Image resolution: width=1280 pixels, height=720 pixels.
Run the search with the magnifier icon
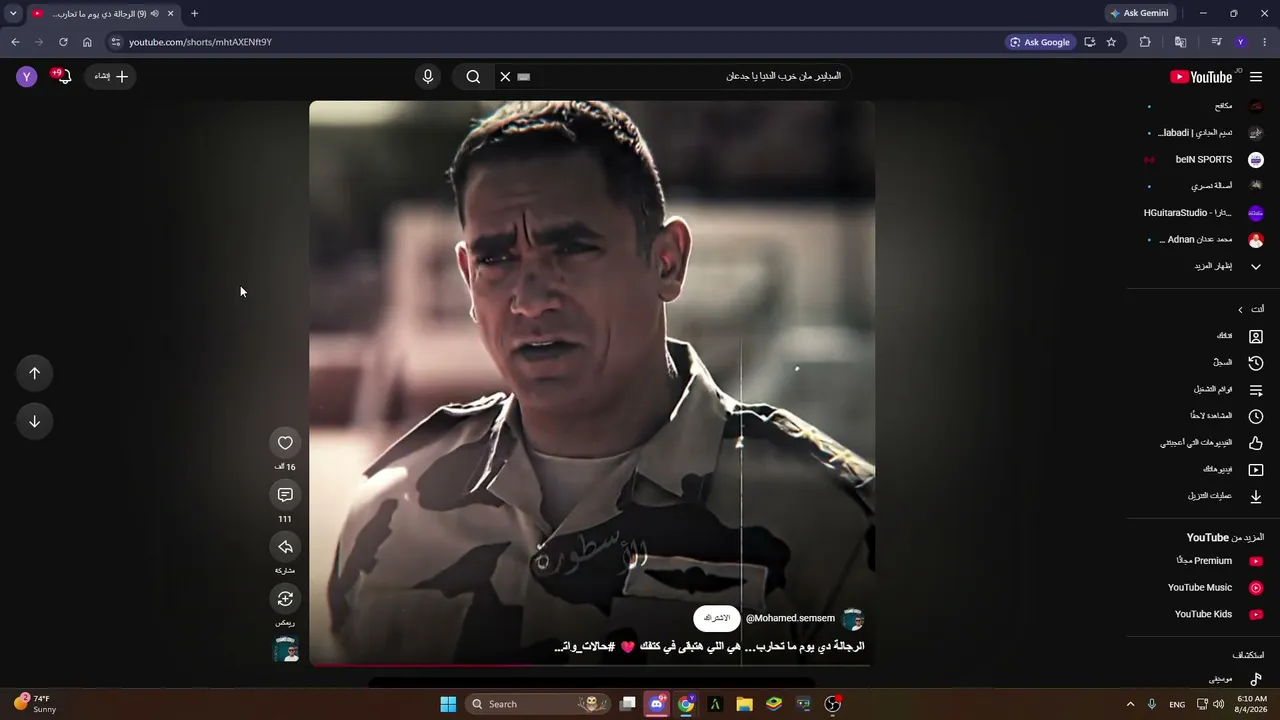473,77
